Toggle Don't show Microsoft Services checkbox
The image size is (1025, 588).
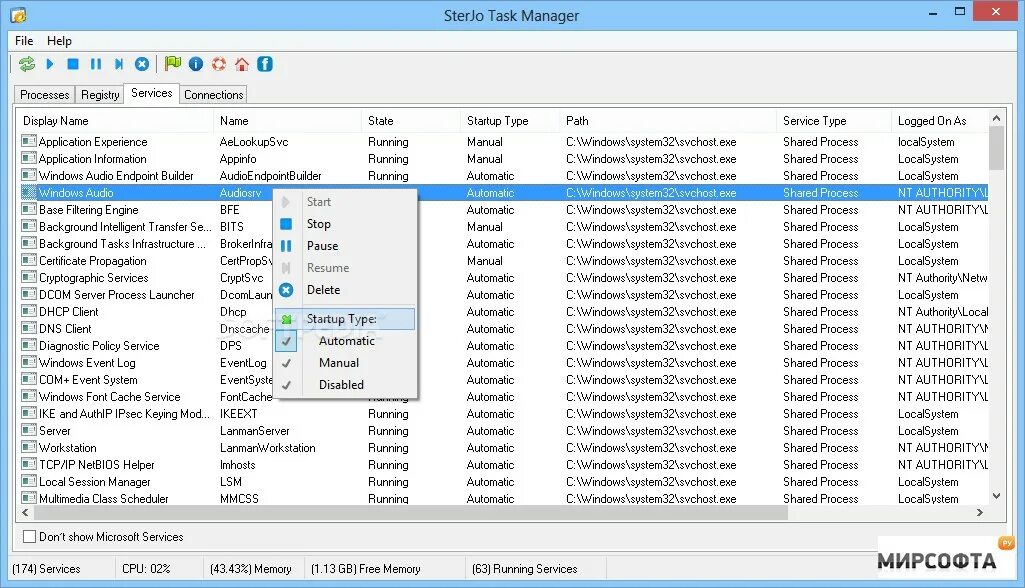click(x=29, y=536)
